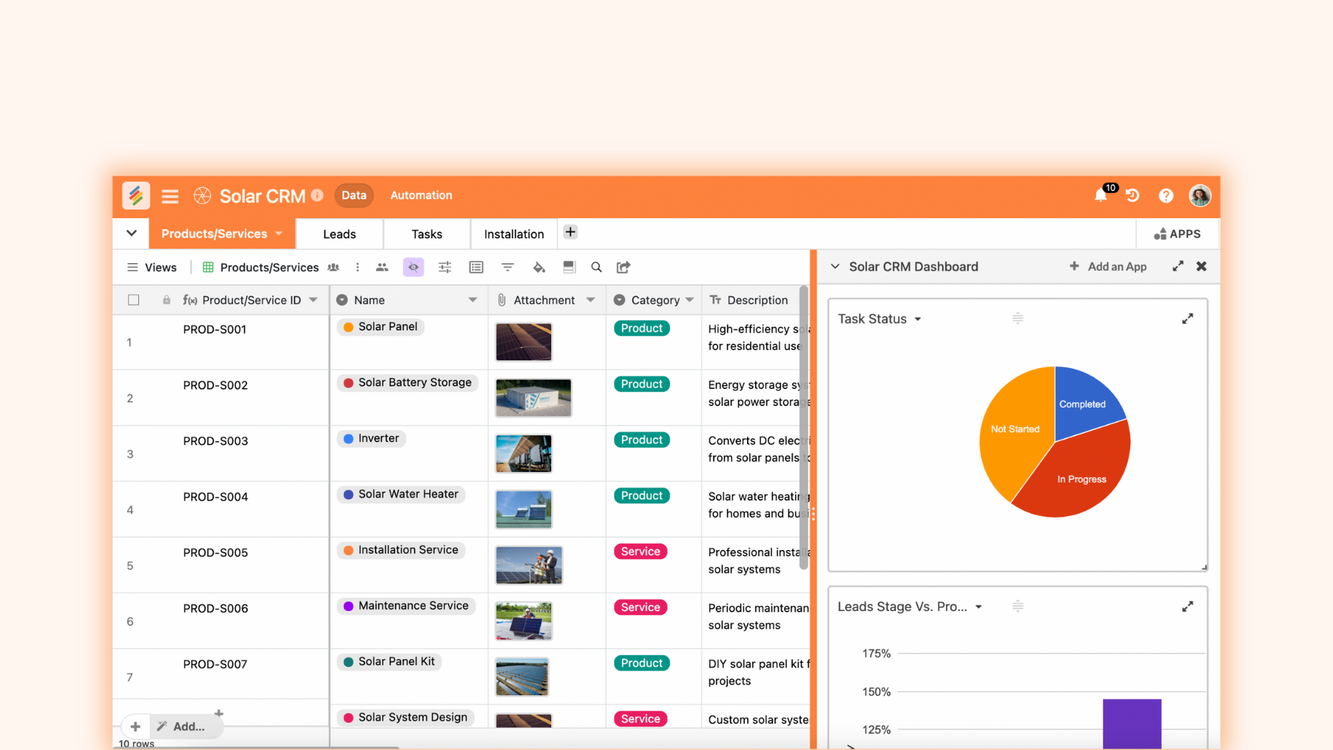Click the collaborators people icon in toolbar
Screen dimensions: 1333x750
tap(382, 267)
